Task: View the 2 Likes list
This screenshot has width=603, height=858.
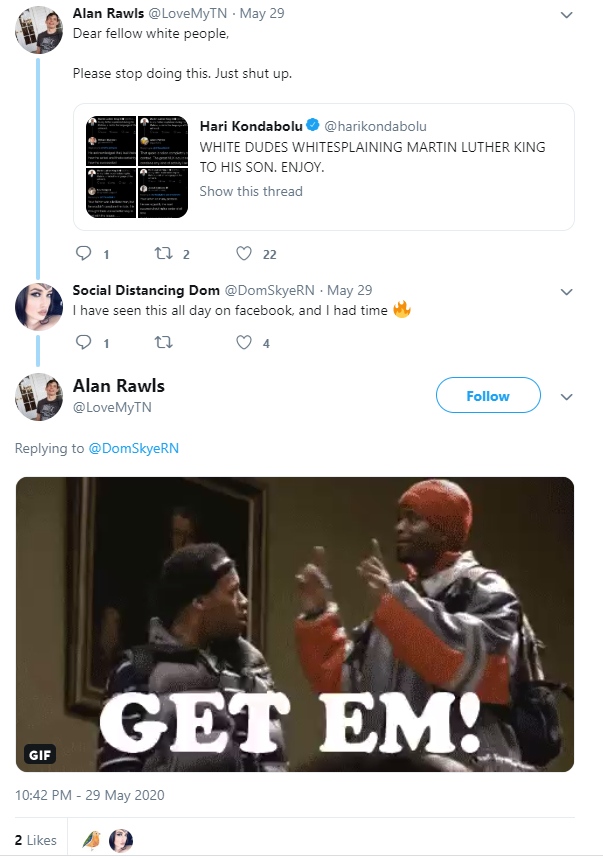Action: (36, 840)
